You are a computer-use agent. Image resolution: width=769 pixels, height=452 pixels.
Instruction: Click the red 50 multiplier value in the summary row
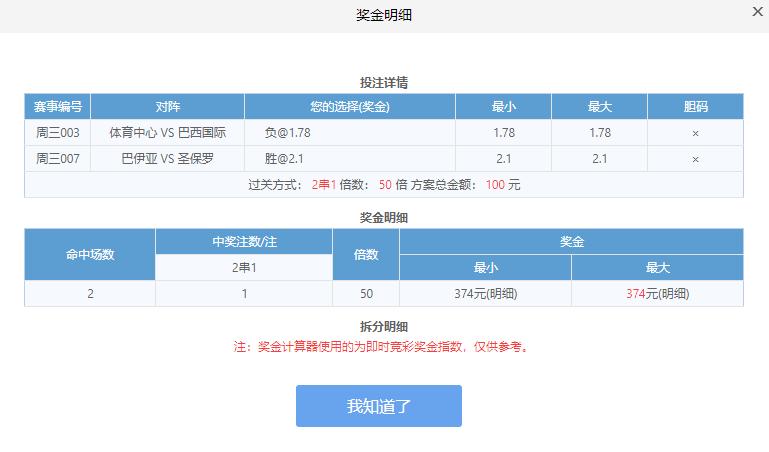[x=385, y=184]
